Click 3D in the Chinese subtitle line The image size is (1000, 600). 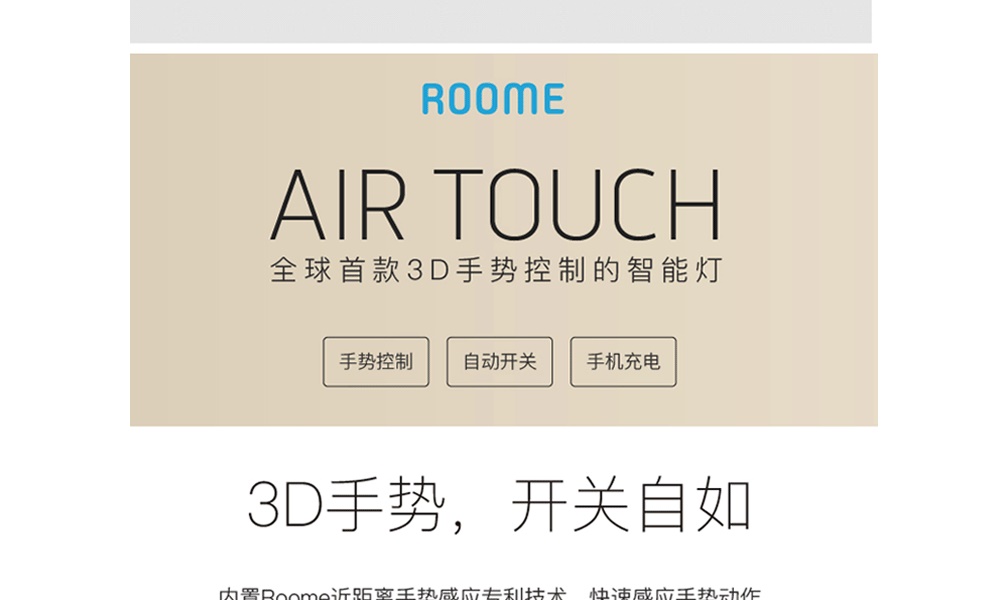click(x=429, y=270)
